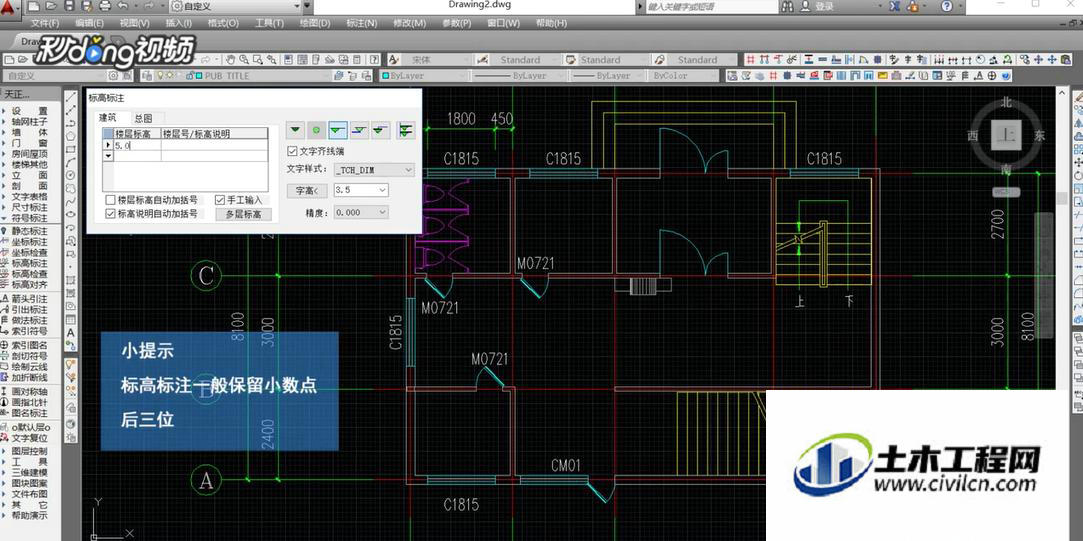Click the Undo arrow in quick access bar

(123, 6)
